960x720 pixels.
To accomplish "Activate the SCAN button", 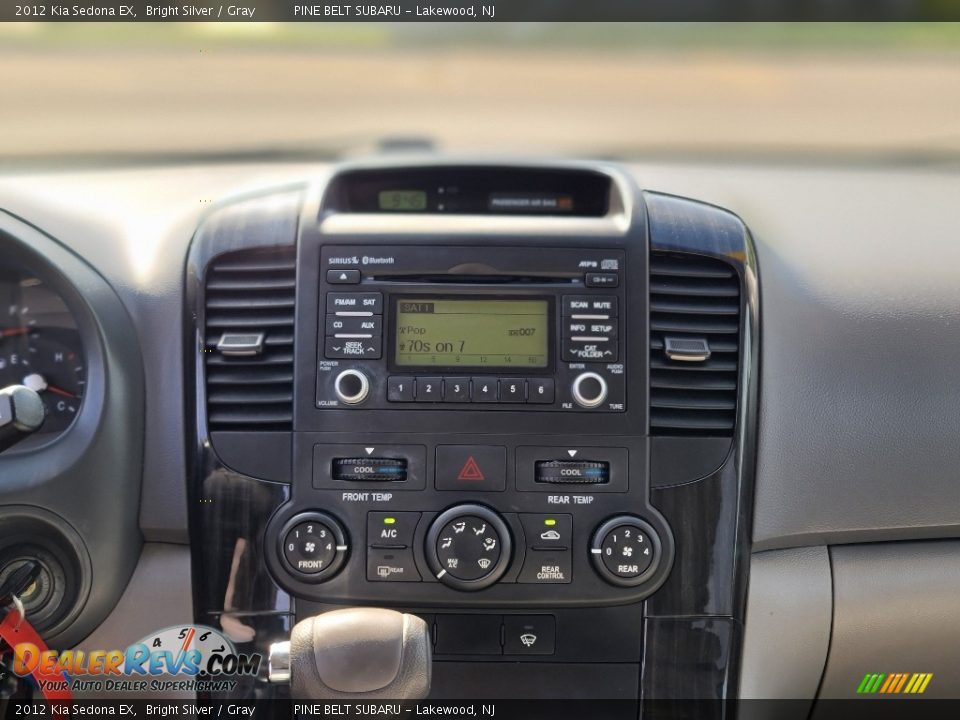I will click(x=579, y=305).
